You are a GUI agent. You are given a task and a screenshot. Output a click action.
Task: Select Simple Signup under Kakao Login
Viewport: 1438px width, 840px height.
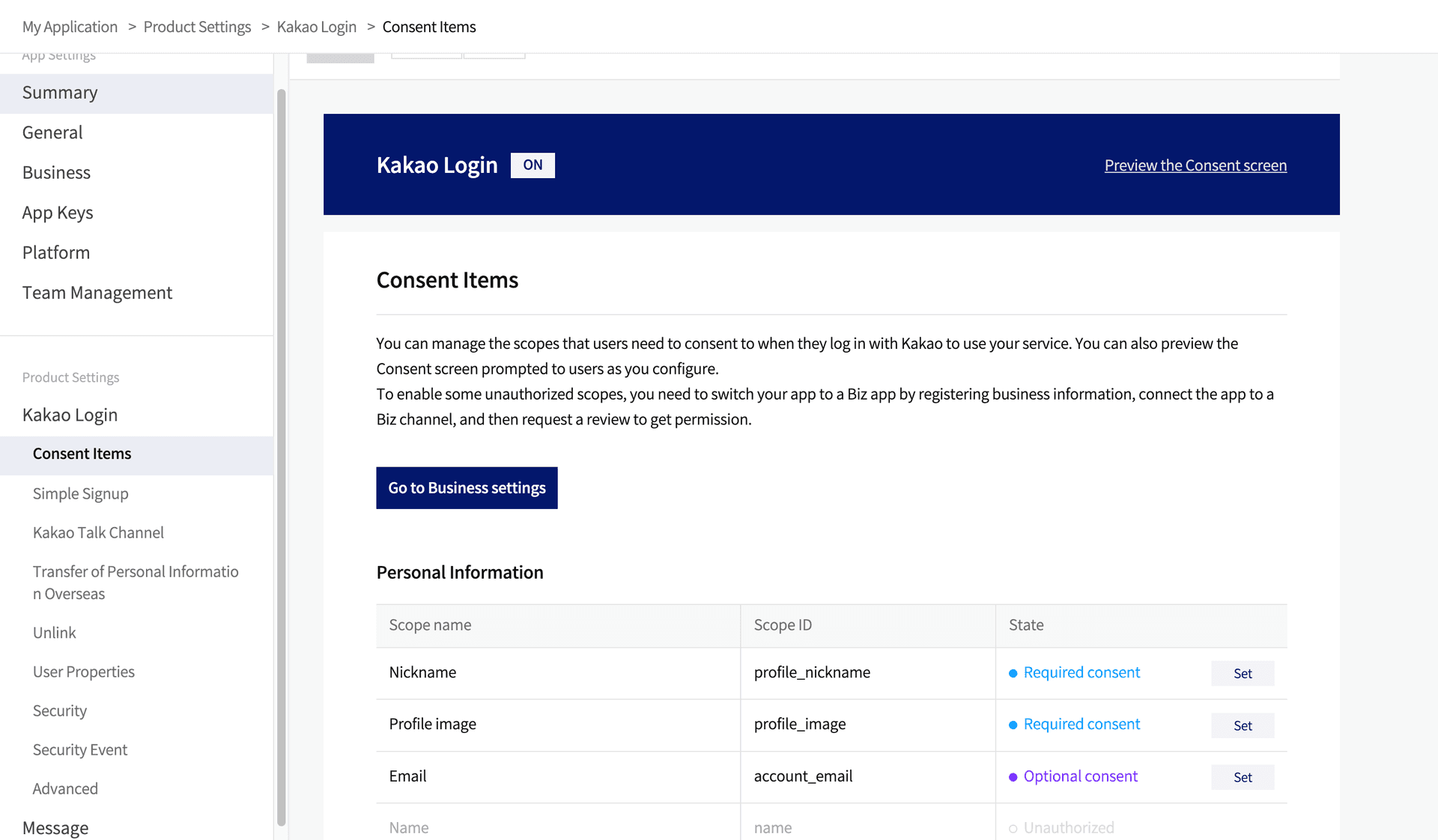[80, 493]
